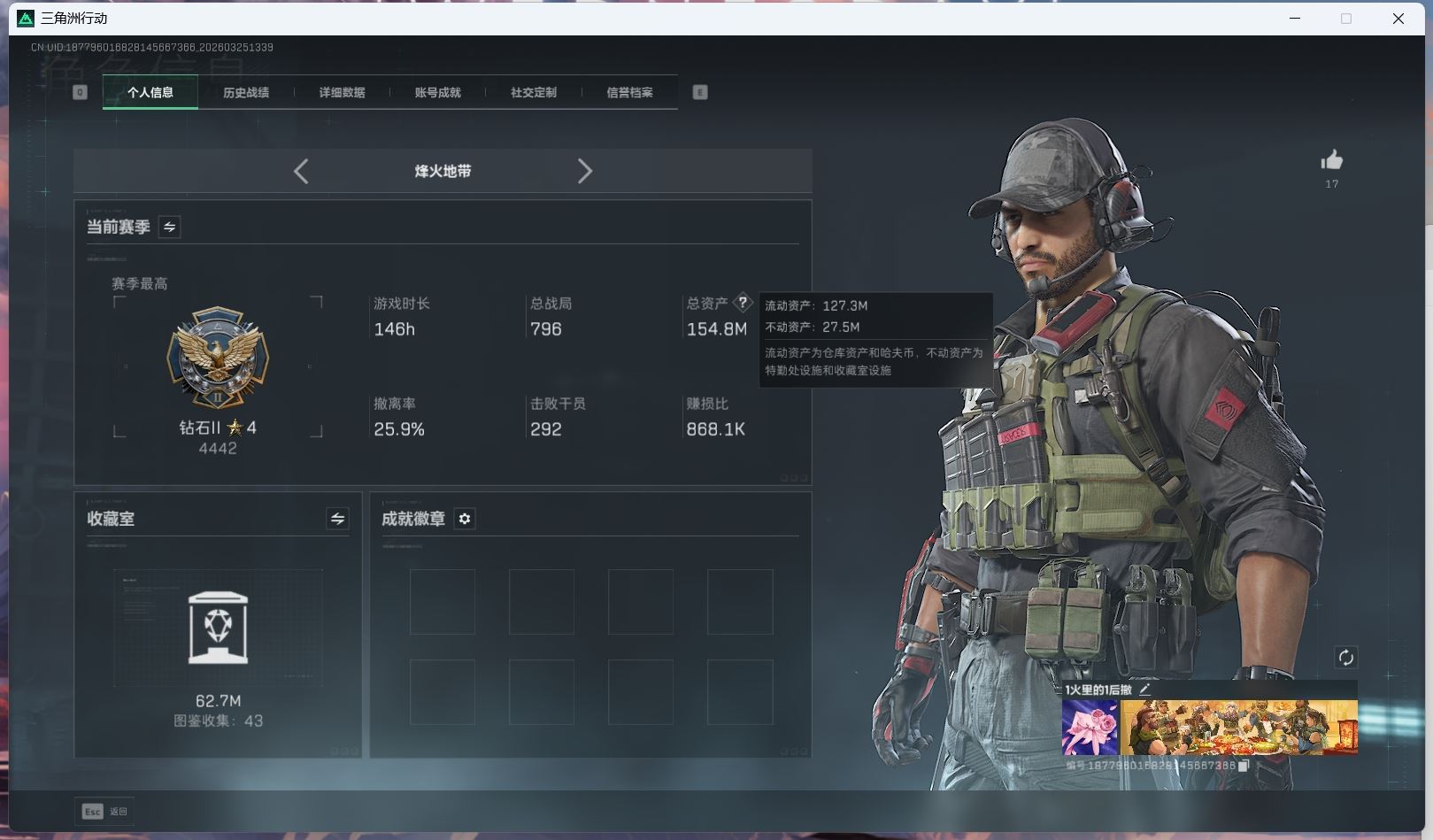Click the question mark next to 总资产

(x=743, y=303)
